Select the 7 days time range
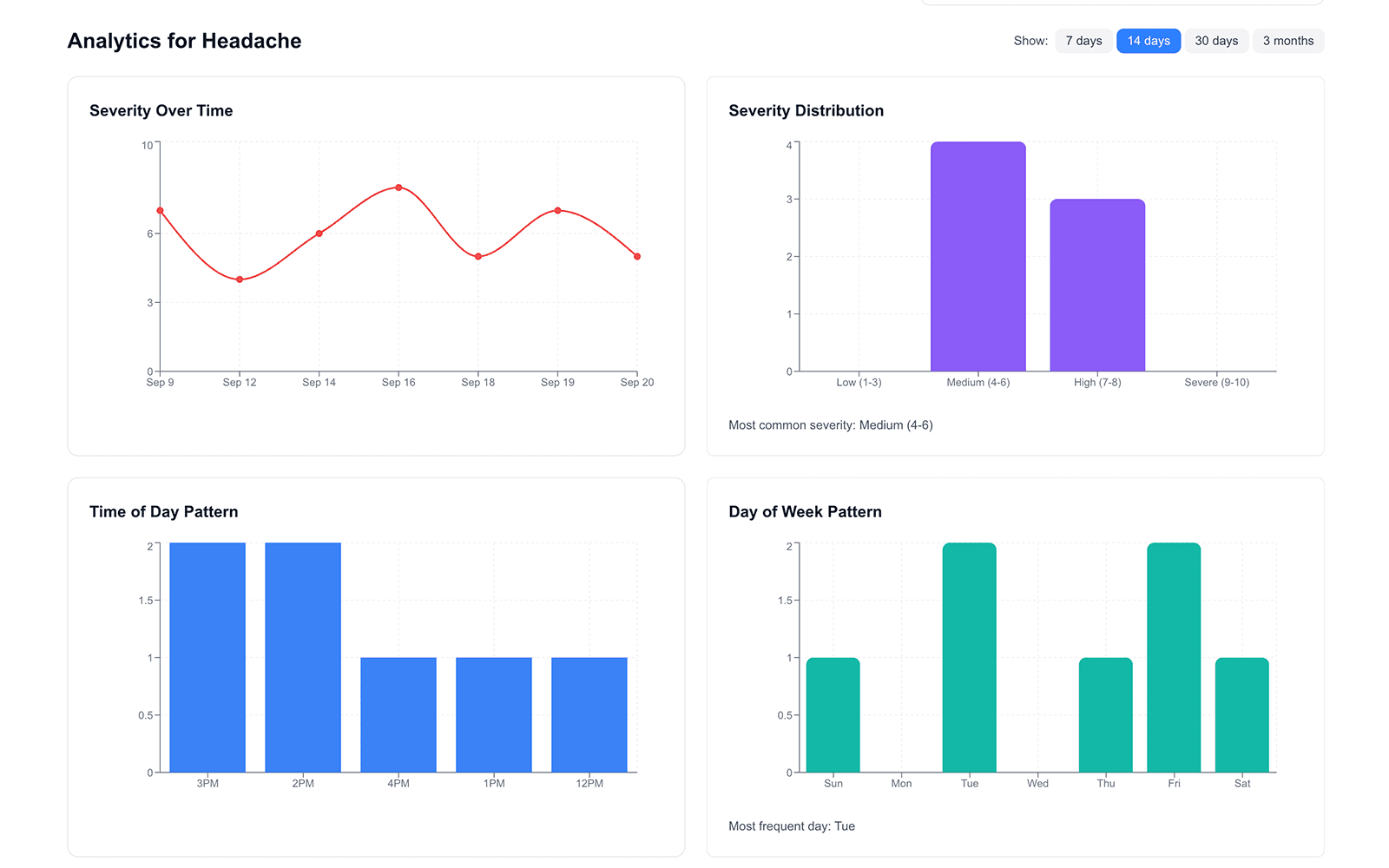 [x=1083, y=40]
